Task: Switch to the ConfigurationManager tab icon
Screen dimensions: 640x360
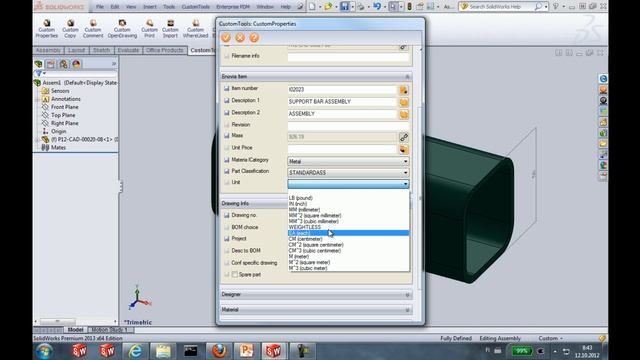Action: tap(63, 64)
